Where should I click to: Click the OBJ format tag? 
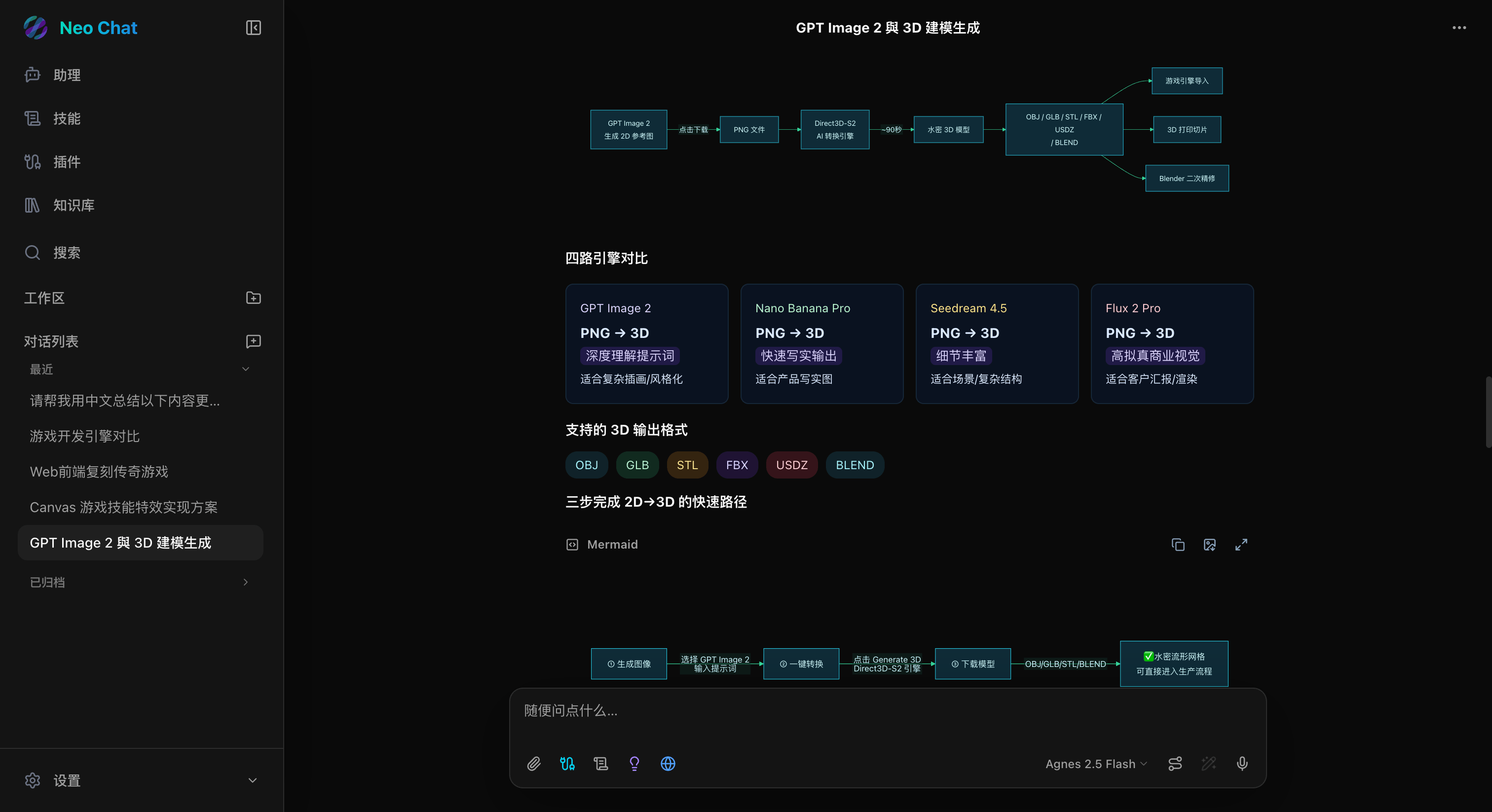pos(586,465)
